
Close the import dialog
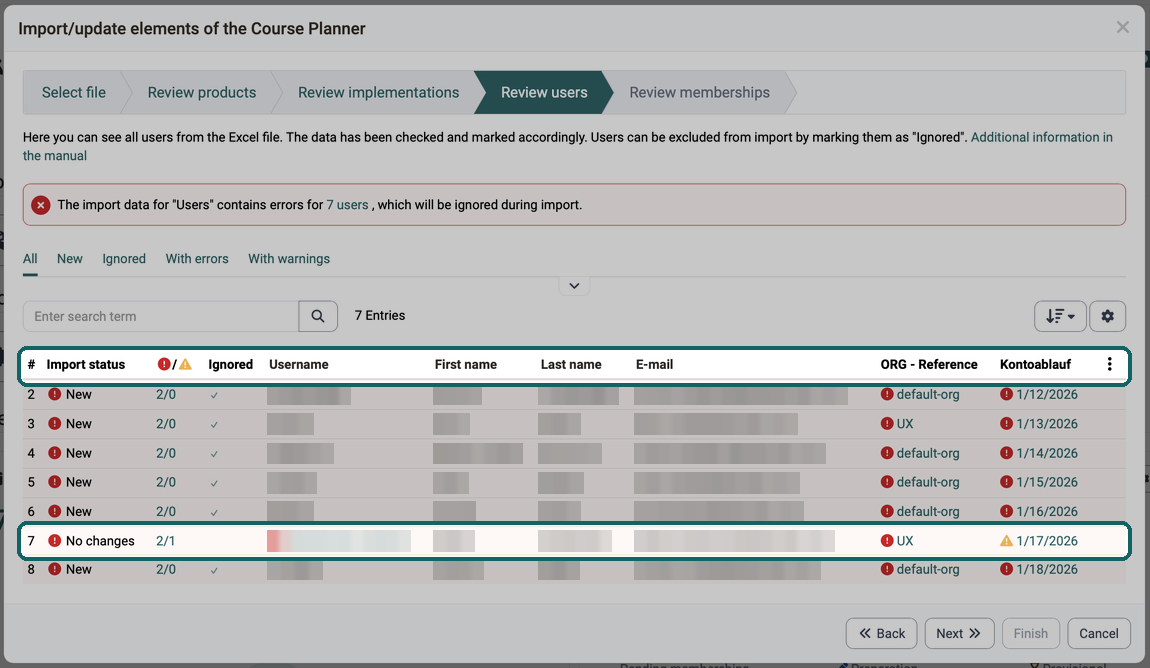click(x=1122, y=28)
